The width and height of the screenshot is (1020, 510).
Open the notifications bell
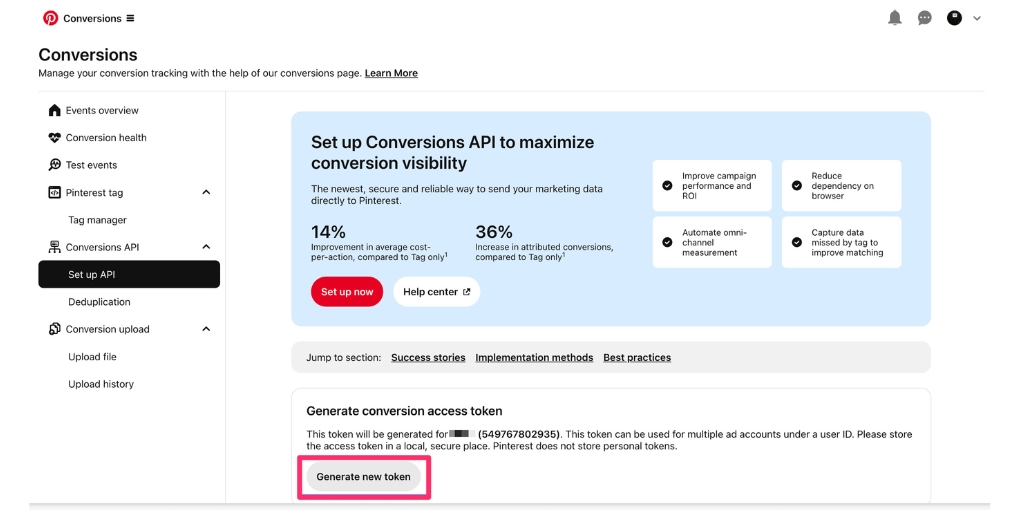(x=895, y=18)
